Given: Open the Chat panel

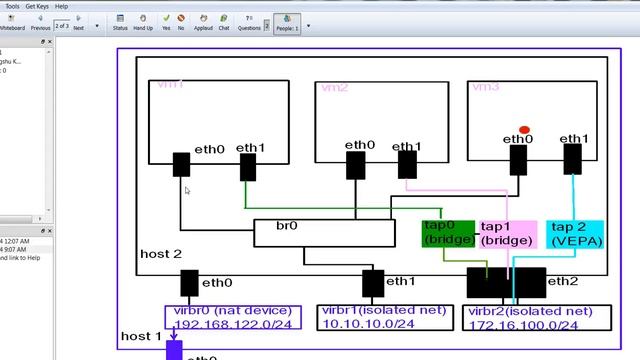Looking at the screenshot, I should click(x=224, y=22).
